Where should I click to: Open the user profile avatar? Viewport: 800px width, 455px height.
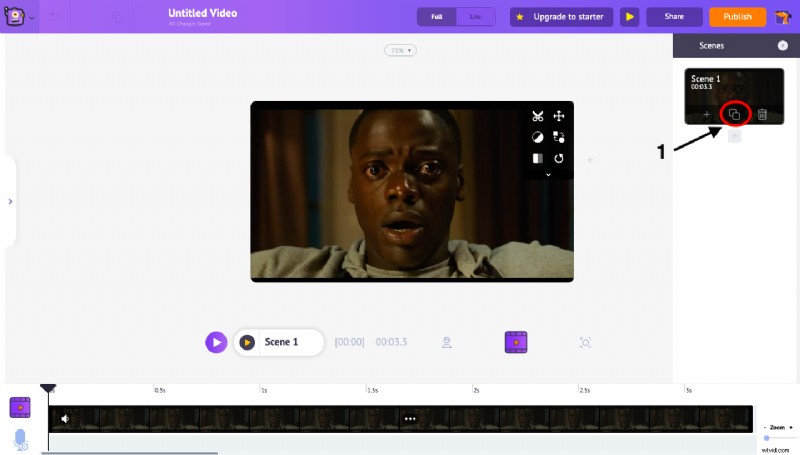783,17
